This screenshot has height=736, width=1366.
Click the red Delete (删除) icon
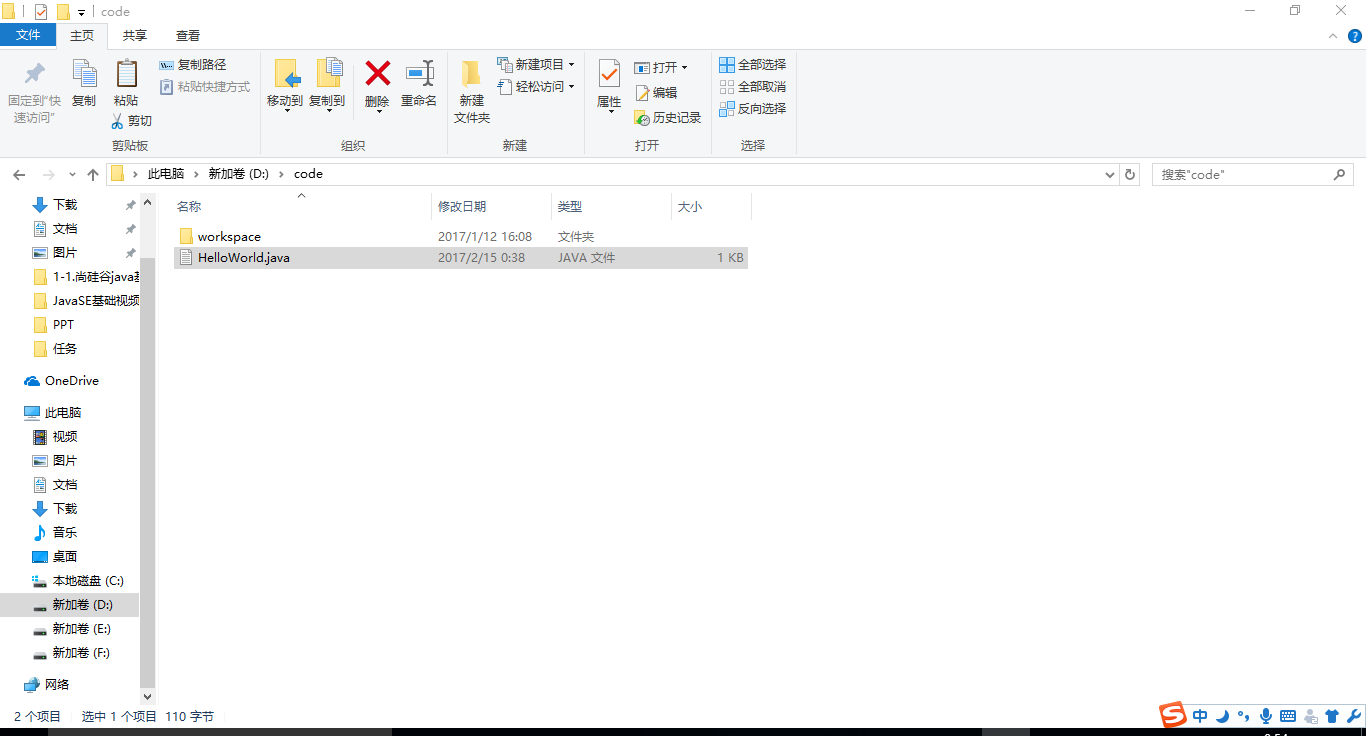click(x=377, y=73)
